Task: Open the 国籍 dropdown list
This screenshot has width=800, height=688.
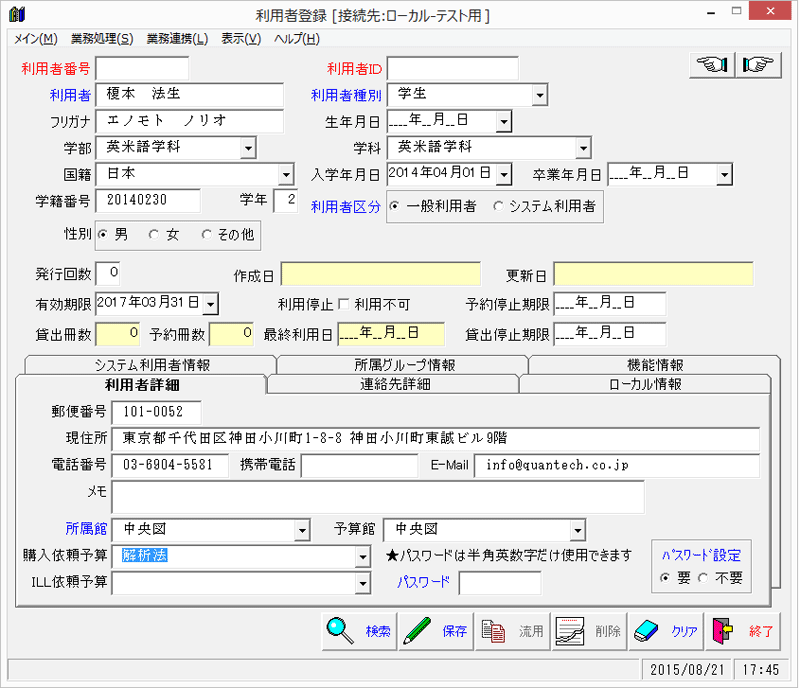Action: point(286,175)
